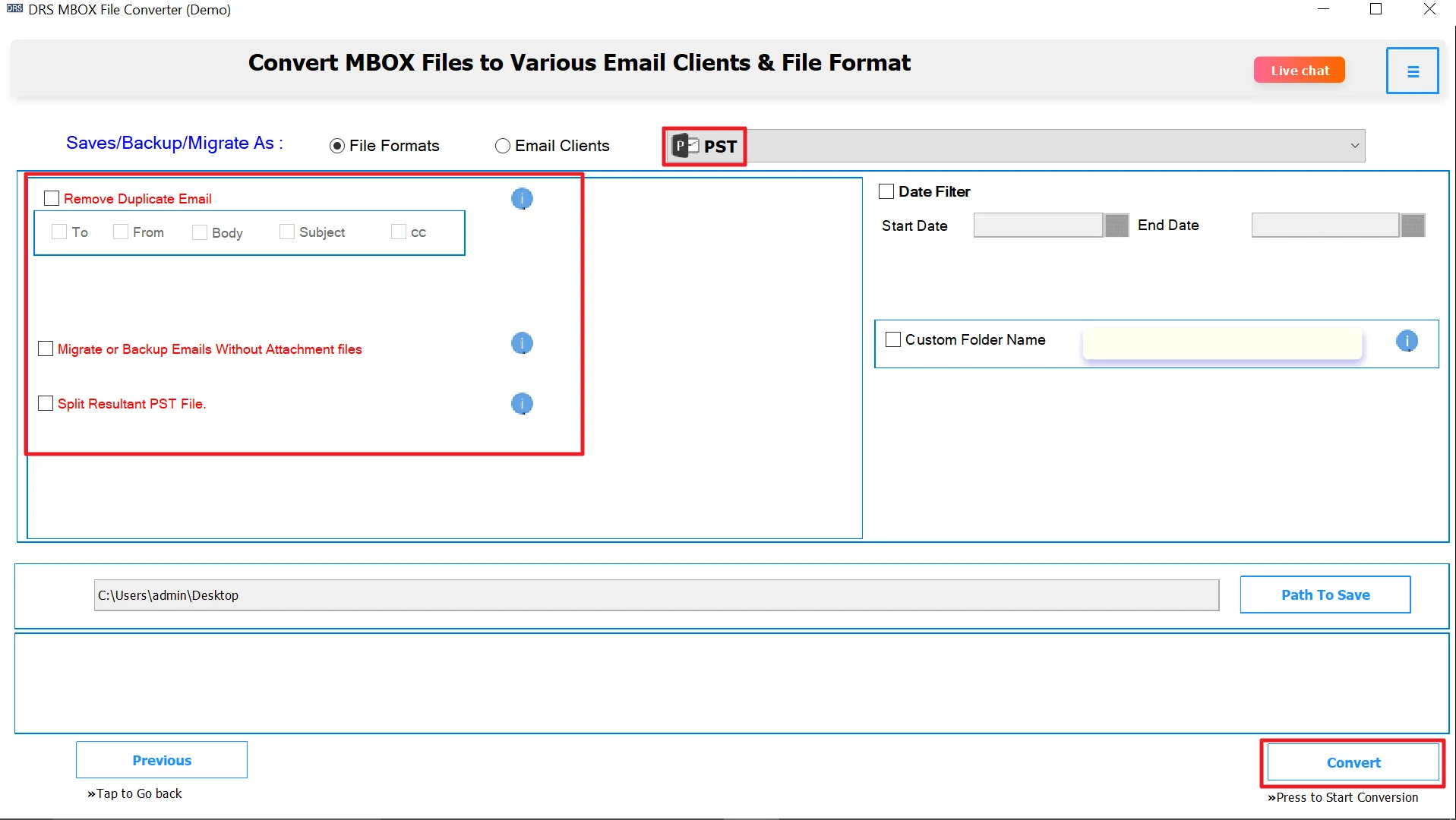This screenshot has height=820, width=1456.
Task: Click the save path field showing Desktop
Action: [656, 595]
